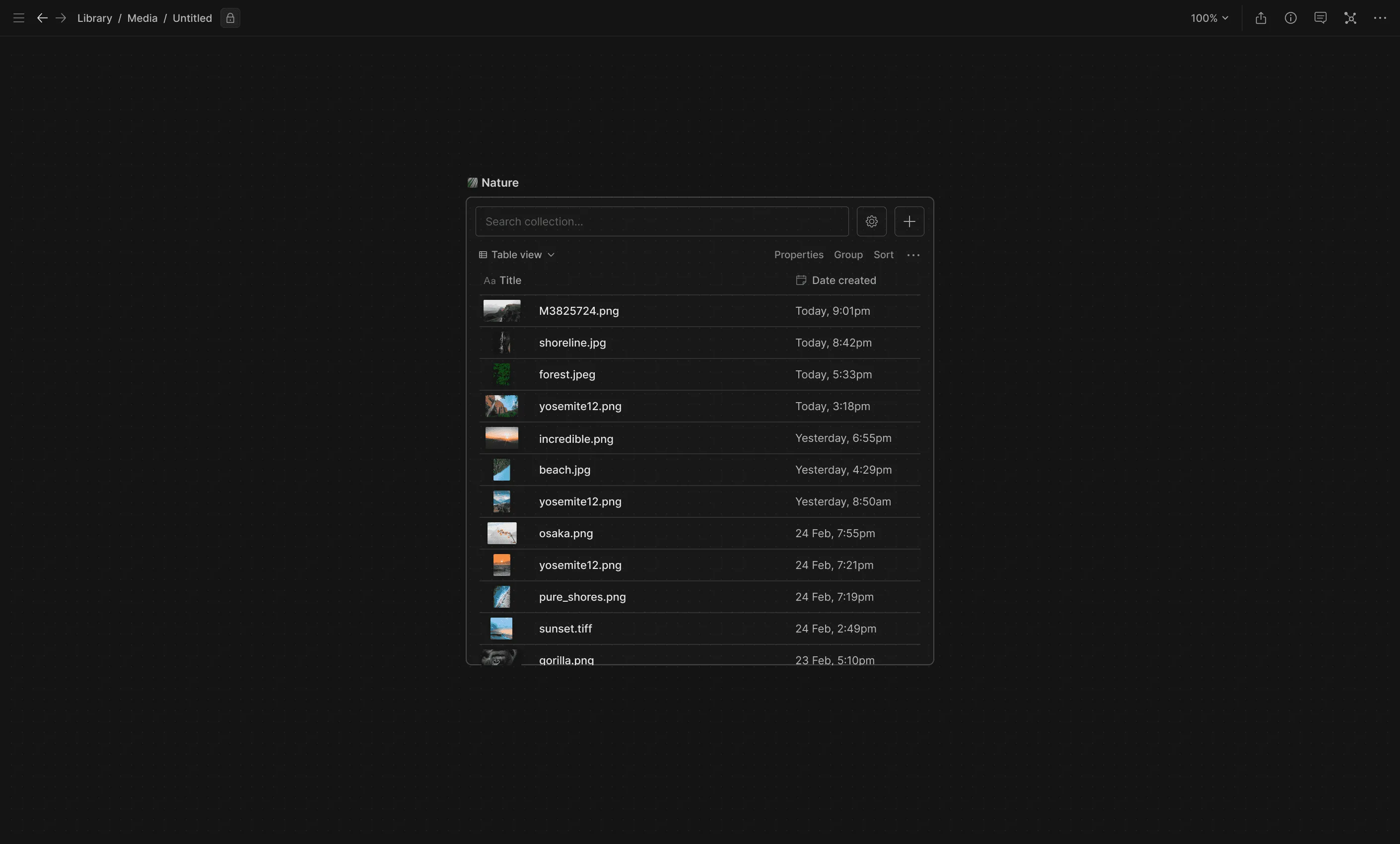Open the osaka.png thumbnail

[502, 533]
